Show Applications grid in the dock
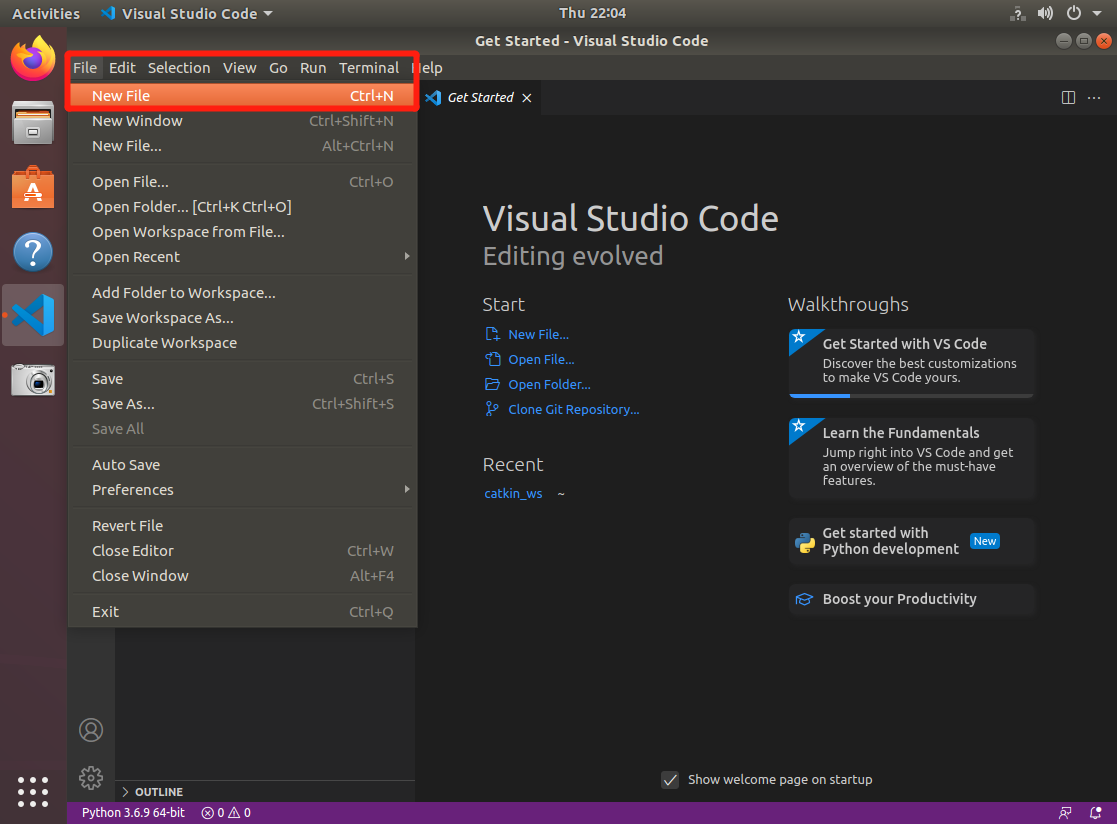 pyautogui.click(x=33, y=792)
